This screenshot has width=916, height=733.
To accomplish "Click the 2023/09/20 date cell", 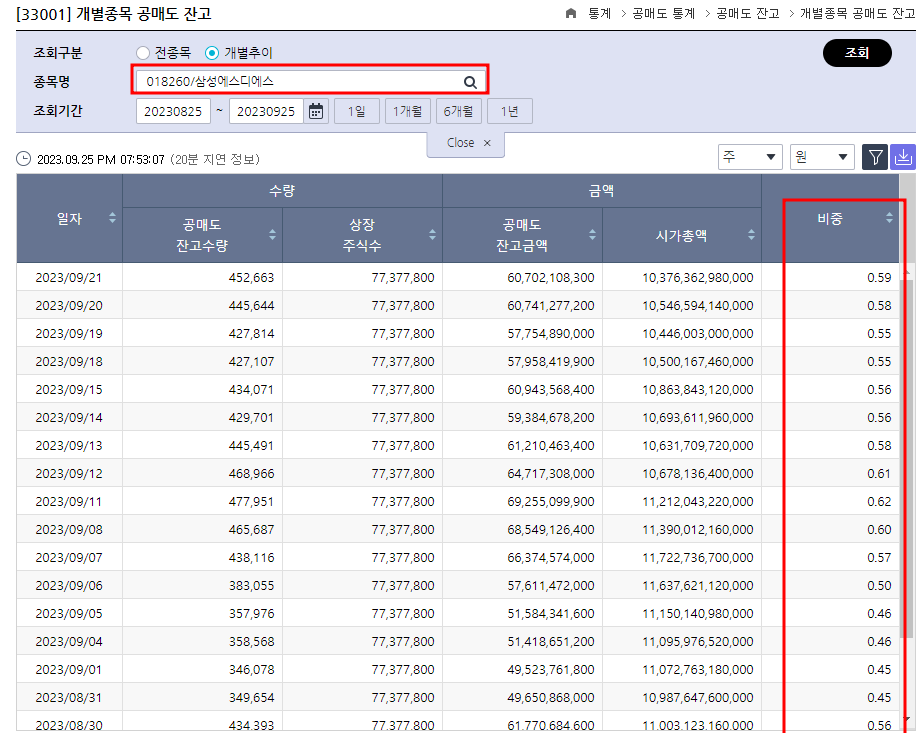I will click(x=69, y=306).
